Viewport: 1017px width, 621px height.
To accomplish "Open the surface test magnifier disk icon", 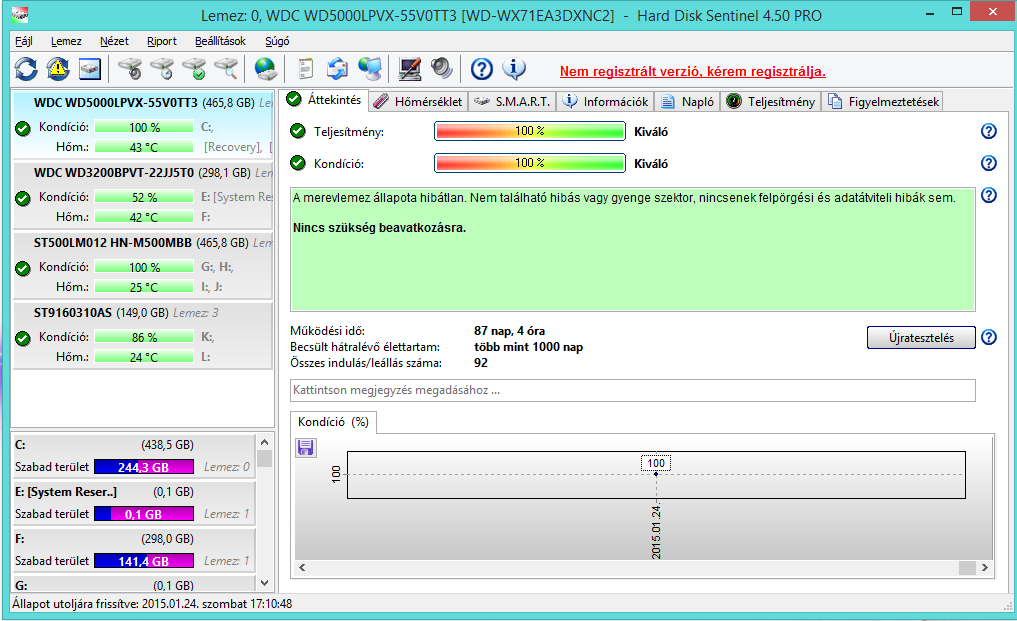I will coord(226,69).
